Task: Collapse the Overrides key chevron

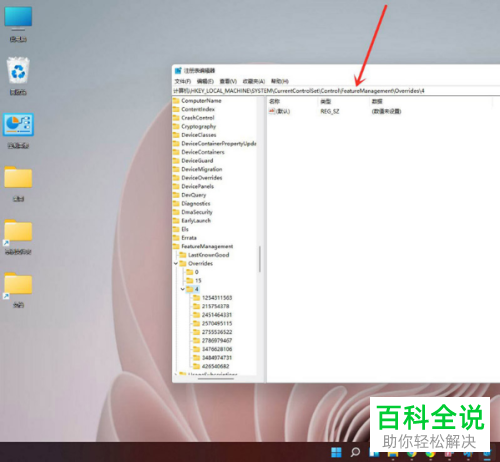Action: 176,263
